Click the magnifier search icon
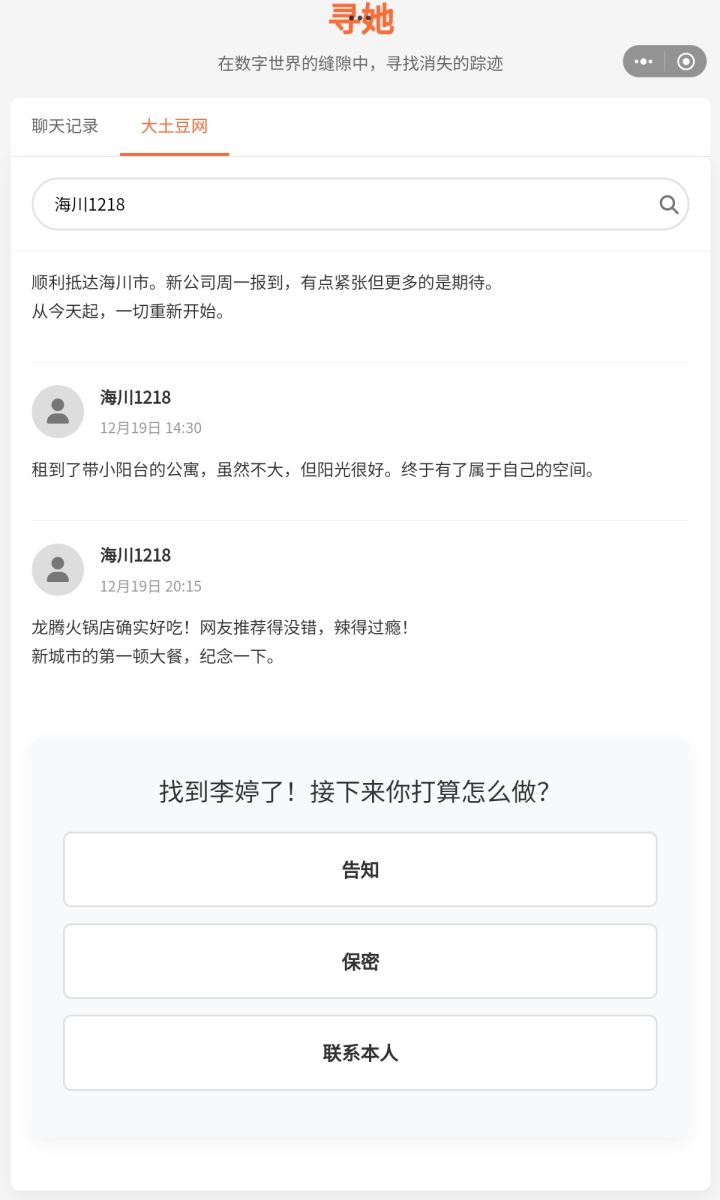The width and height of the screenshot is (720, 1200). click(x=669, y=205)
